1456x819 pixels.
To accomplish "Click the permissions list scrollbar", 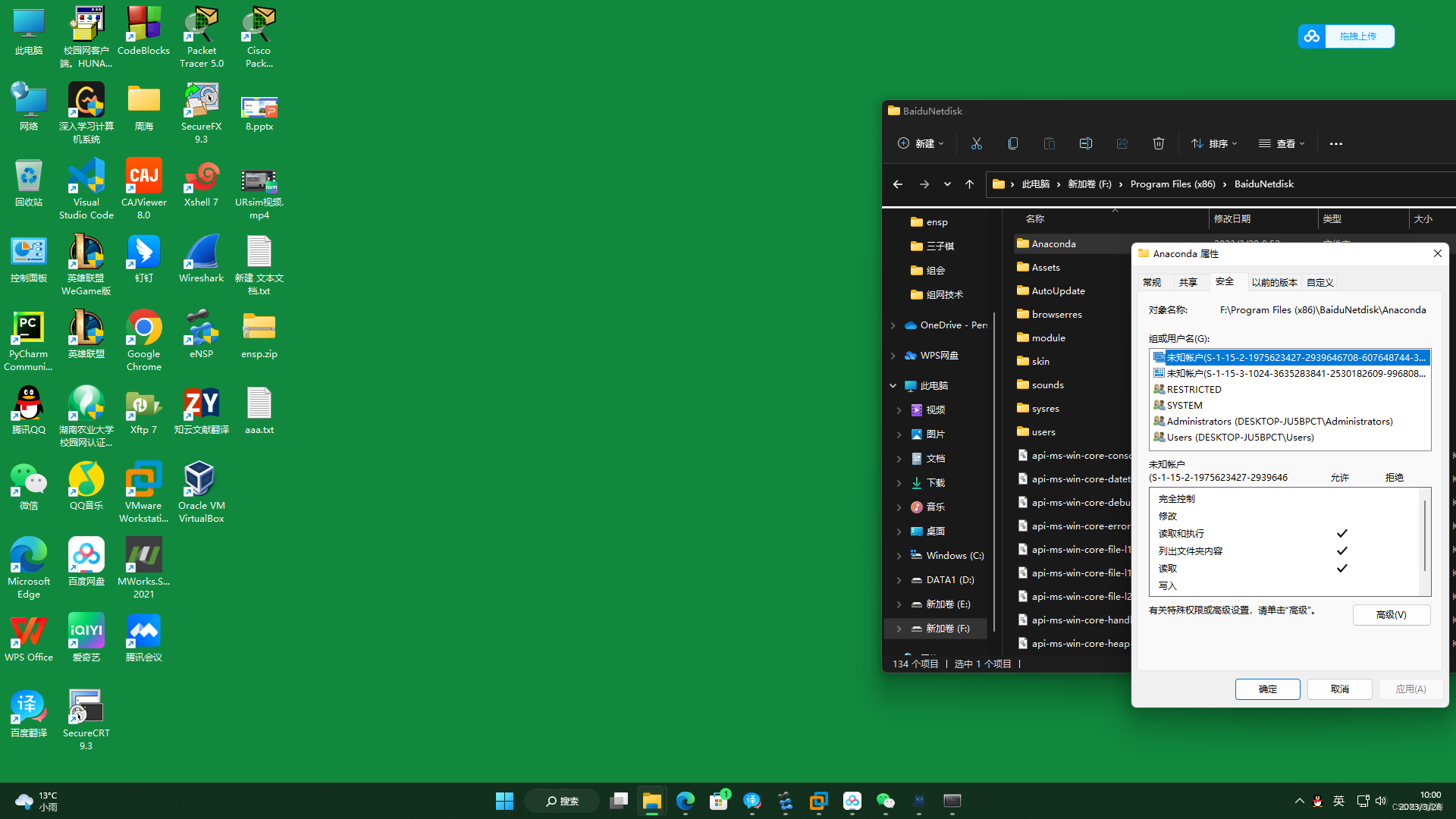I will [1424, 535].
